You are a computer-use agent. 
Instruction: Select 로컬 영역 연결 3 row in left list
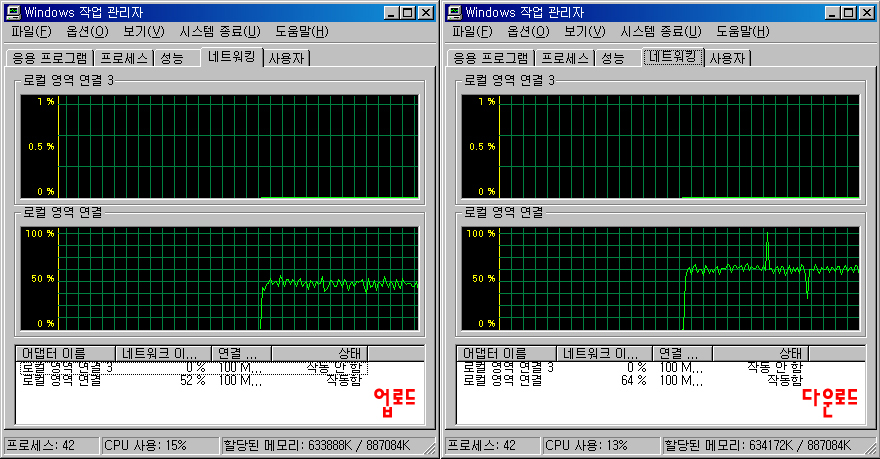point(194,368)
